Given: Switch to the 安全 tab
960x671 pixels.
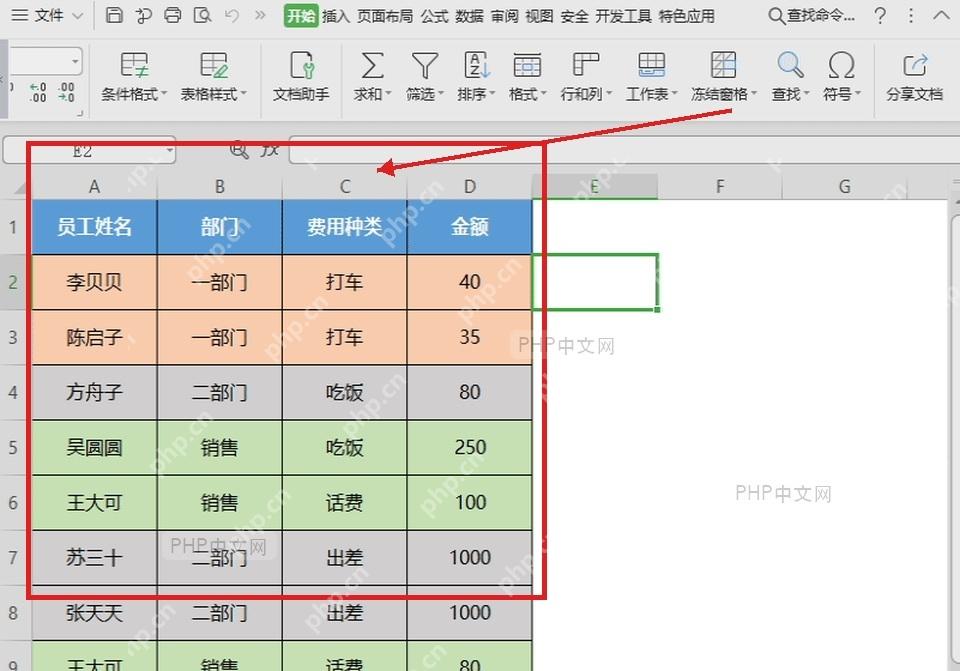Looking at the screenshot, I should [x=574, y=16].
